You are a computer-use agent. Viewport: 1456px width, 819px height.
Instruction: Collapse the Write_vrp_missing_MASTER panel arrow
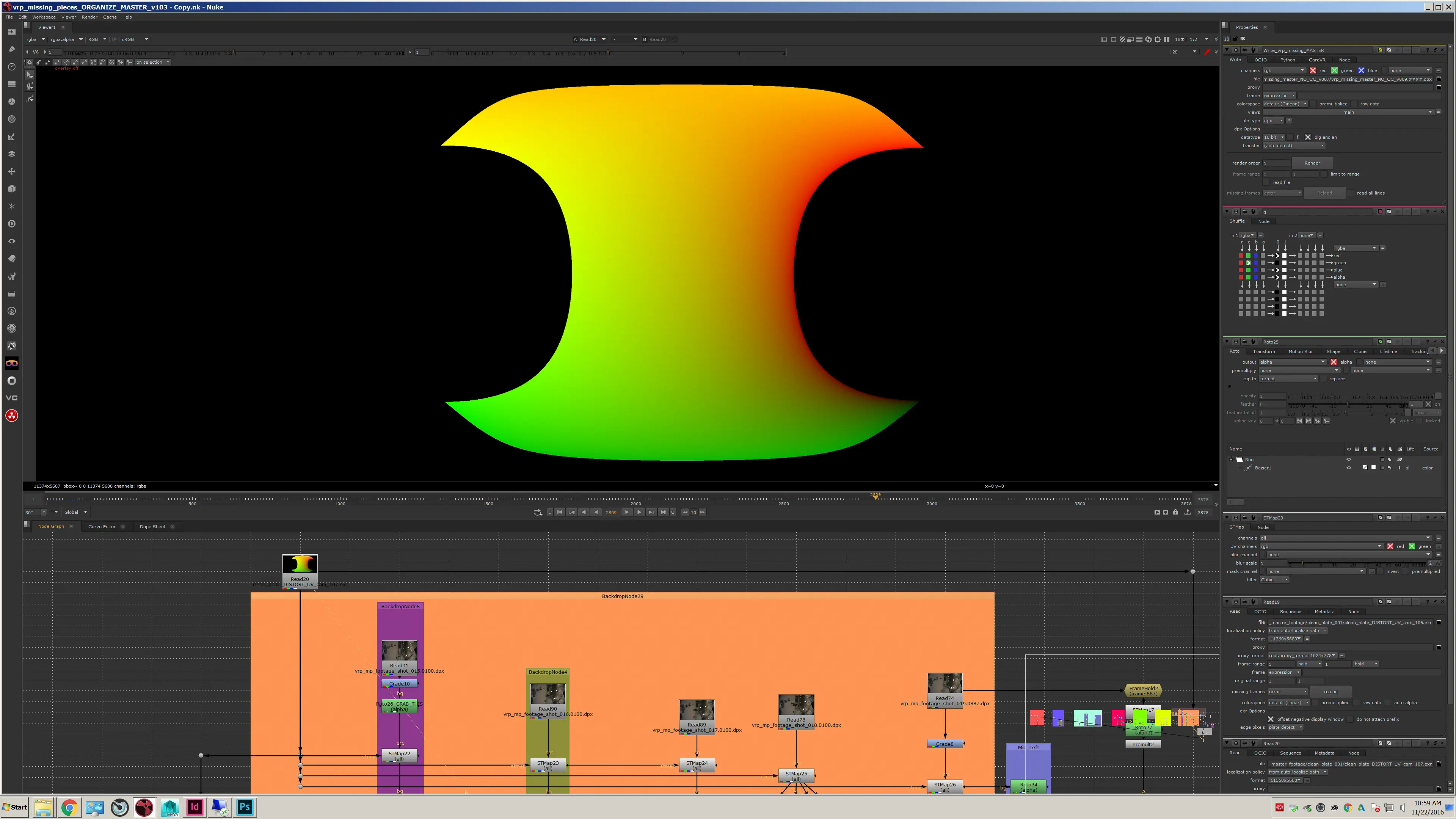[1227, 50]
